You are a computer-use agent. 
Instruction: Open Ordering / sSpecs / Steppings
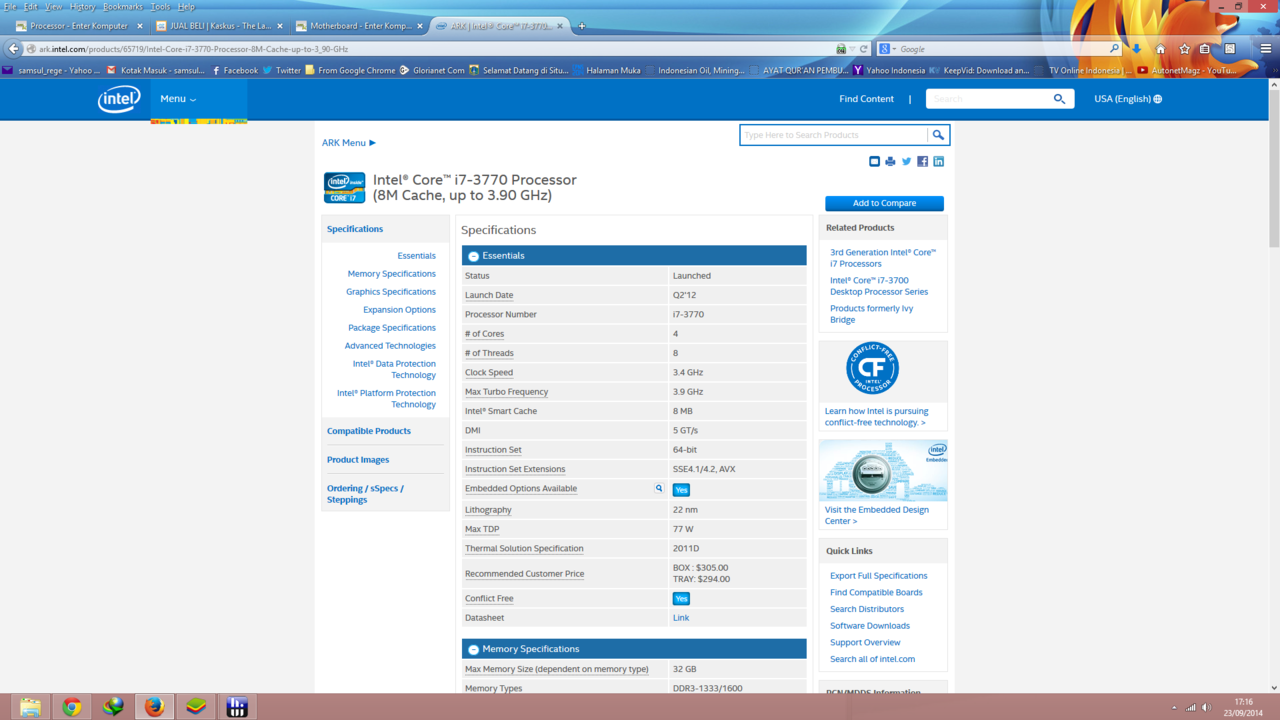coord(365,494)
